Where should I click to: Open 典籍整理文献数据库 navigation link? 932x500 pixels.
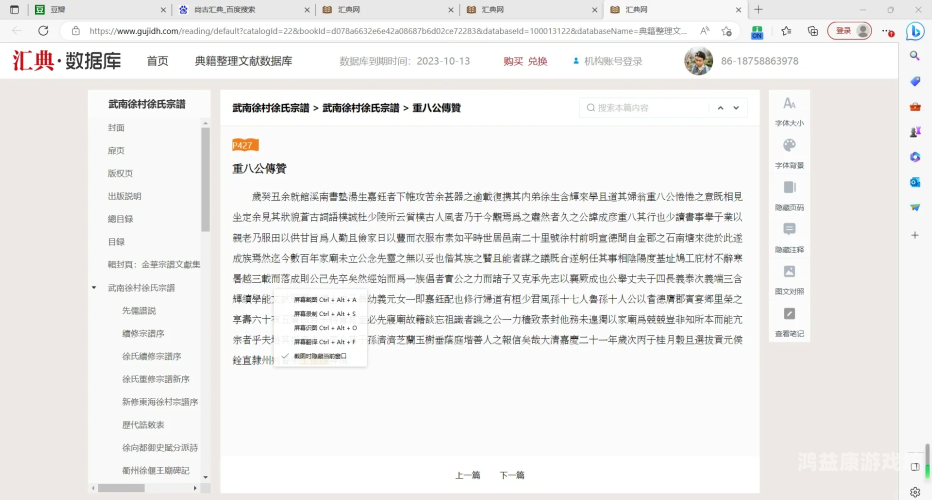pos(244,61)
